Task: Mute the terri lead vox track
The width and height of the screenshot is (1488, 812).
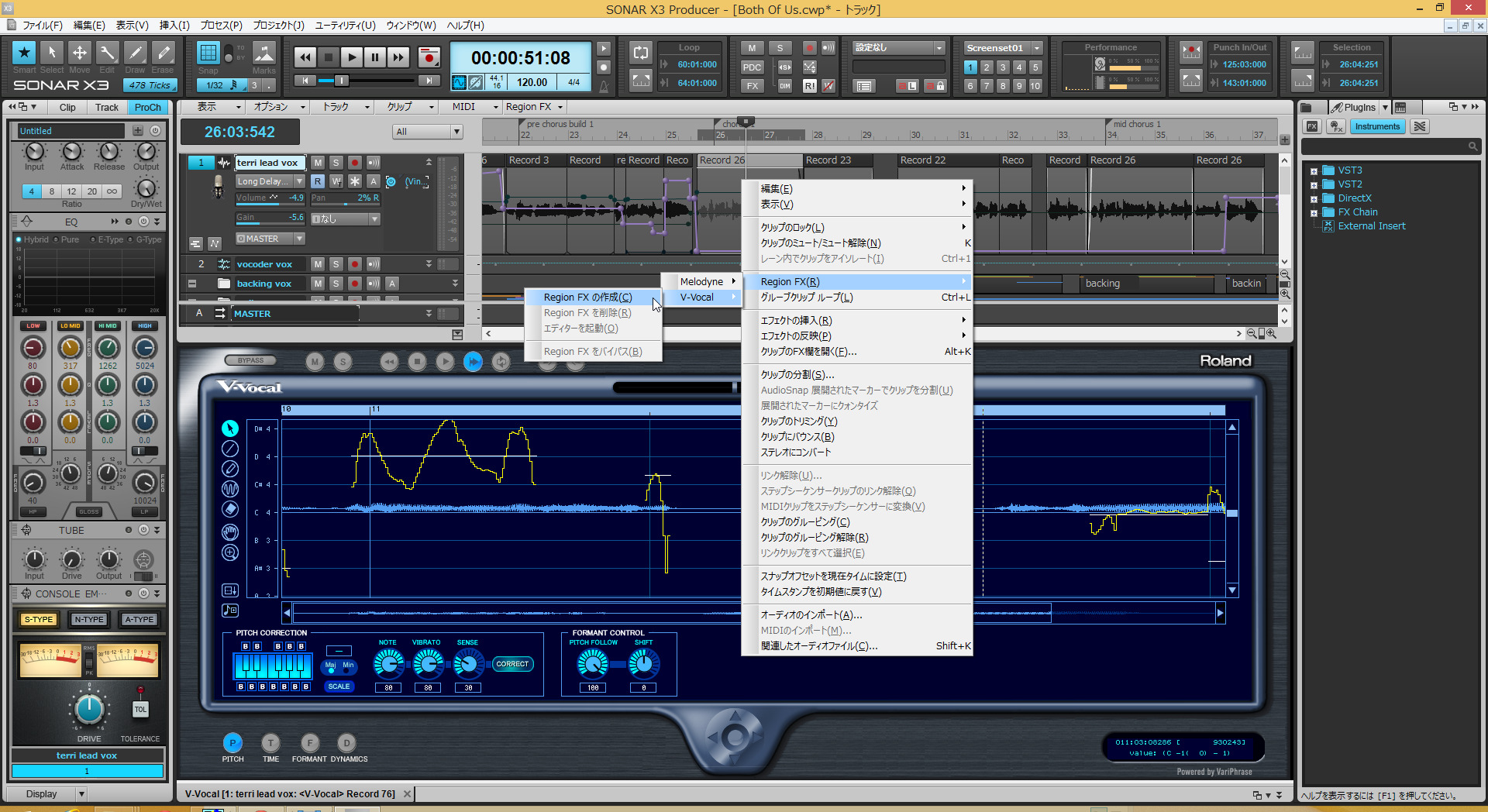Action: [318, 163]
